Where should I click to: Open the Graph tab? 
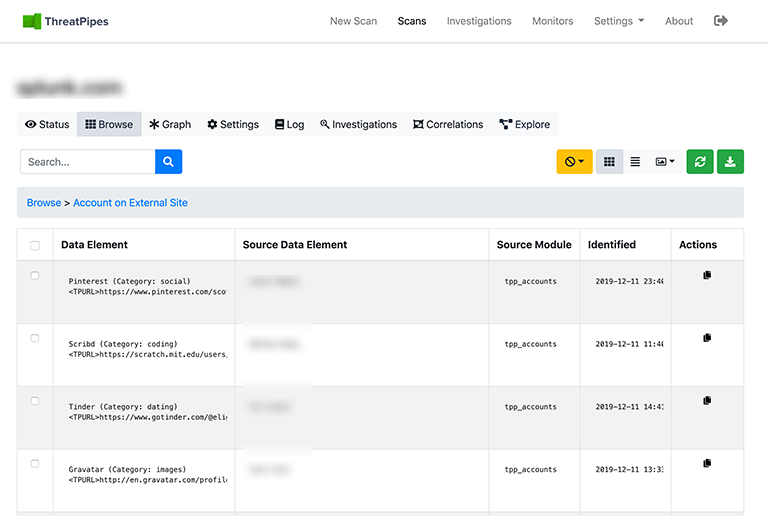170,125
